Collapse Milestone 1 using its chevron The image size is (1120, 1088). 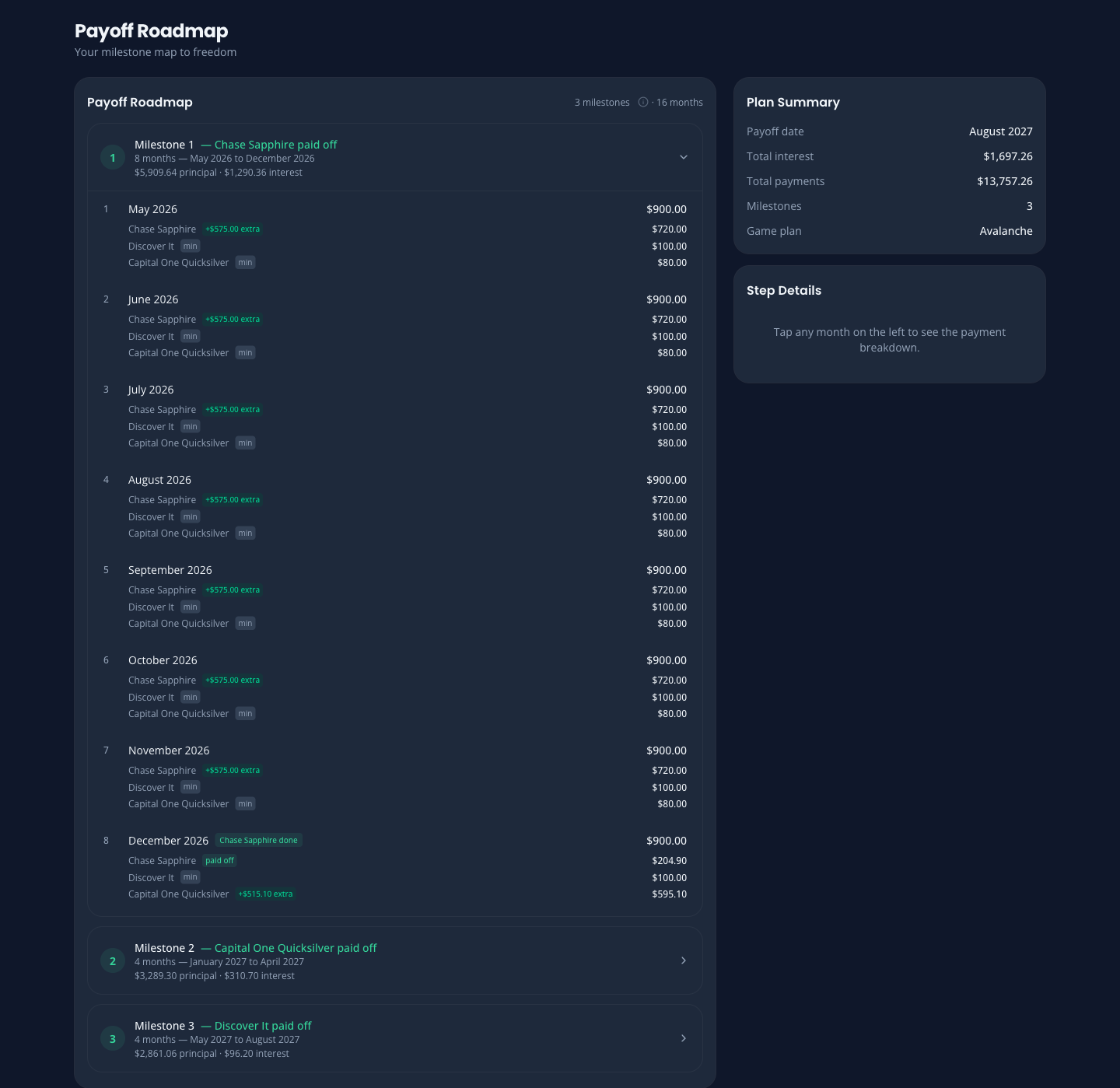[684, 156]
